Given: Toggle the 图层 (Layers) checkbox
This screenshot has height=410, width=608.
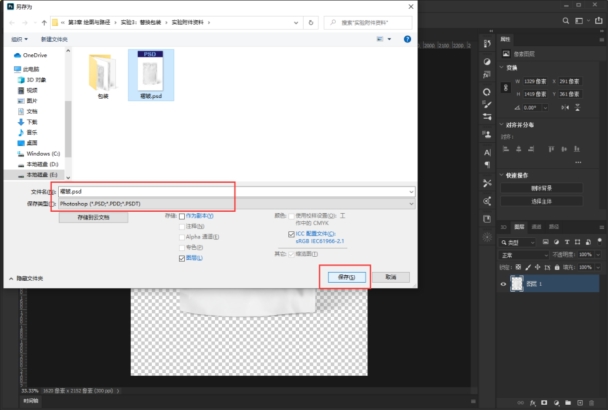Looking at the screenshot, I should tap(182, 258).
